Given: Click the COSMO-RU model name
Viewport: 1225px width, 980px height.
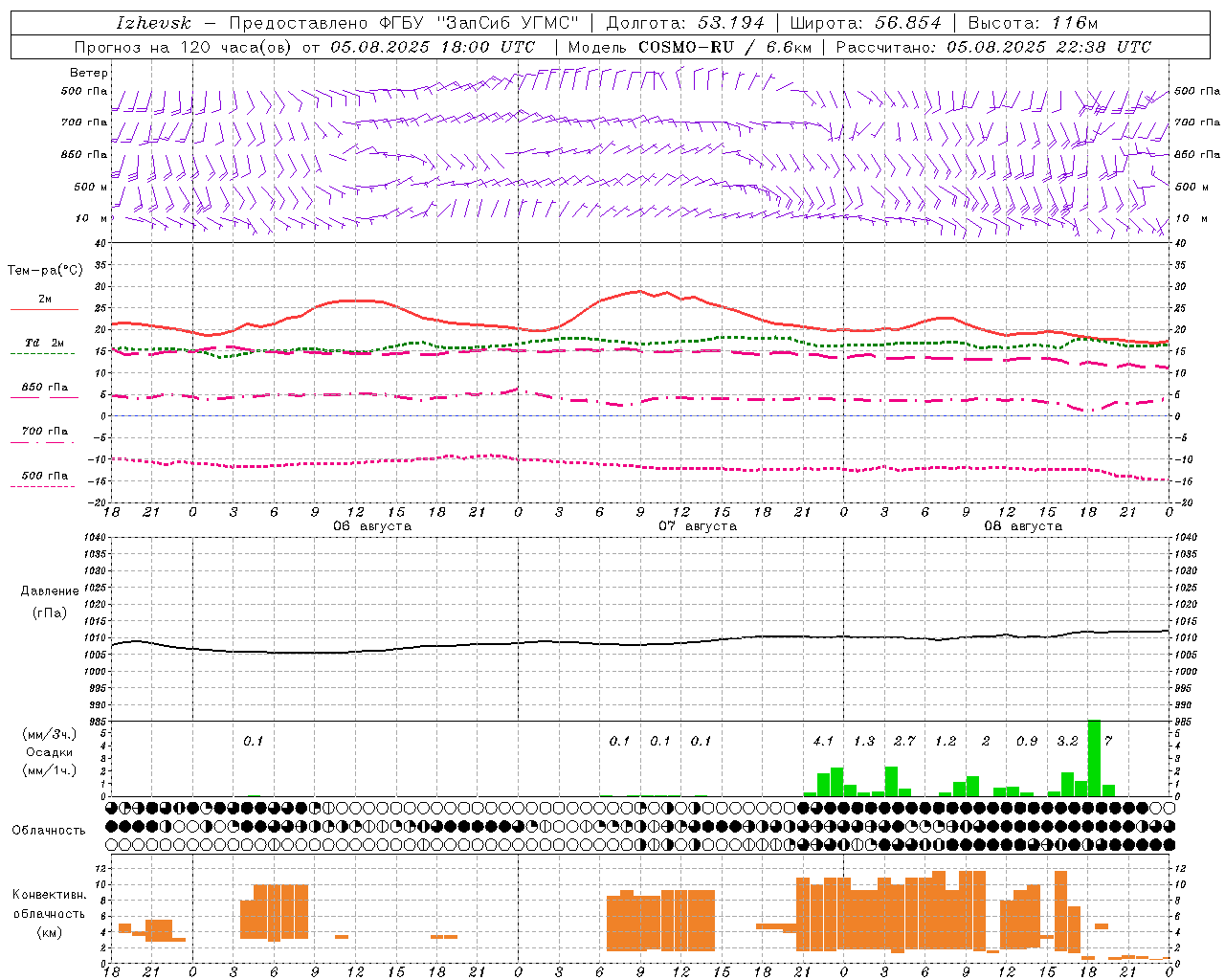Looking at the screenshot, I should click(x=685, y=47).
